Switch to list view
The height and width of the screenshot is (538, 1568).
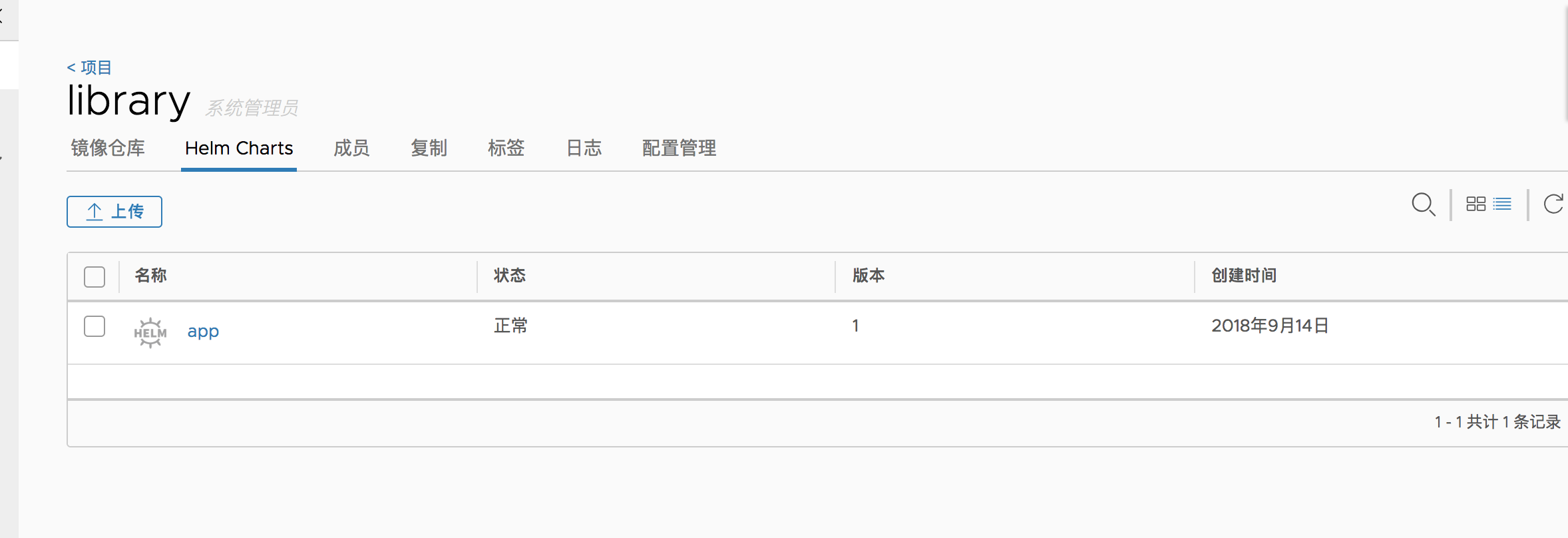[x=1502, y=204]
